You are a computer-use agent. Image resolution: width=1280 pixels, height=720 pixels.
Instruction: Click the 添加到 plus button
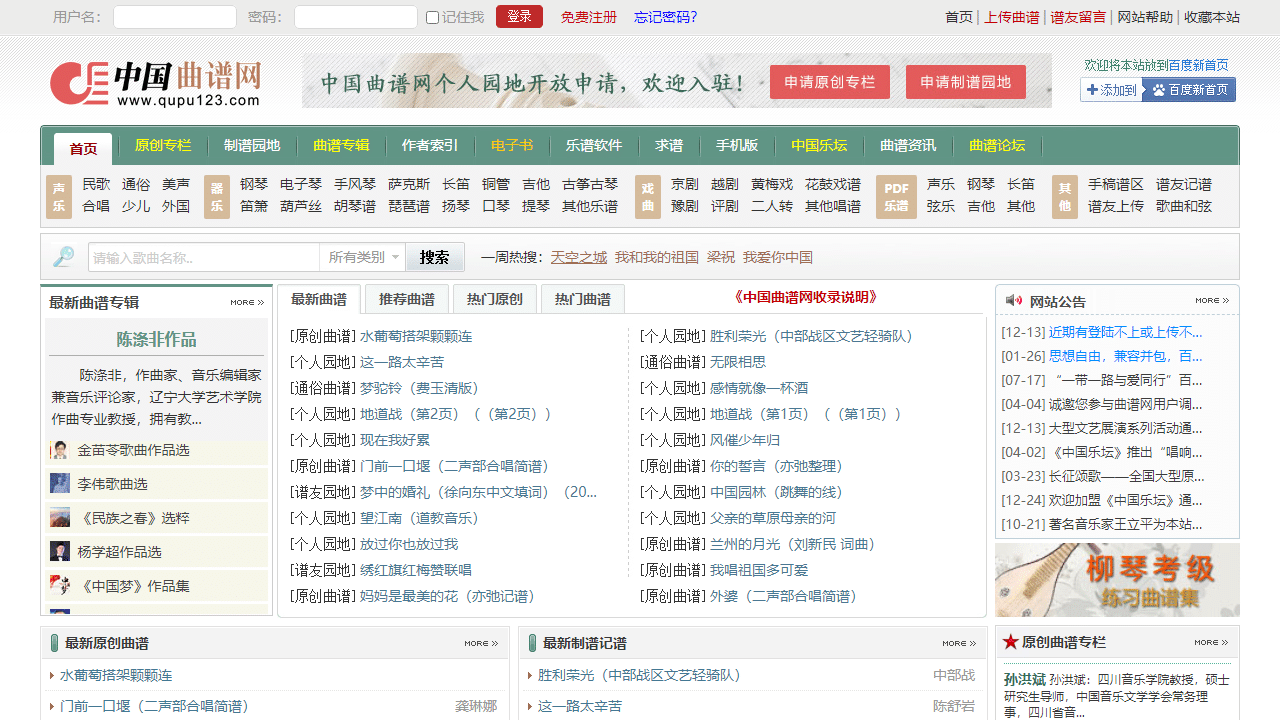click(x=1110, y=90)
